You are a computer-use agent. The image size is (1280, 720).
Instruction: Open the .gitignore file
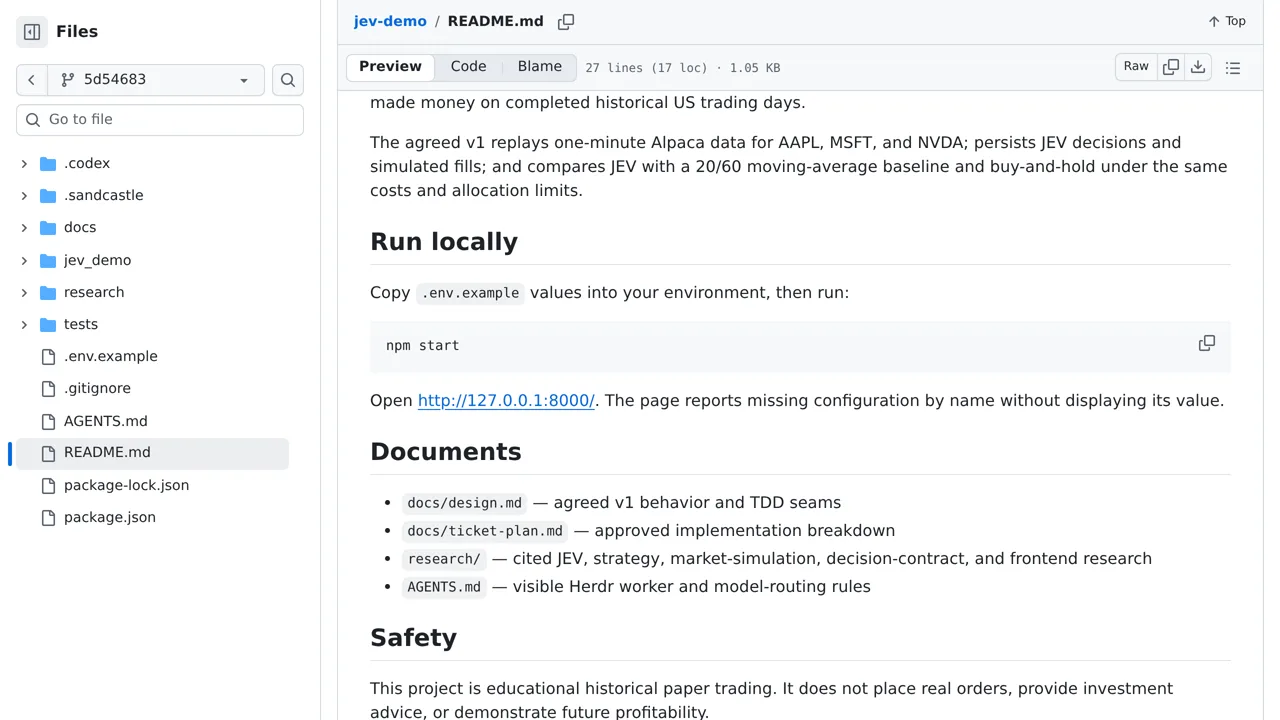tap(97, 389)
